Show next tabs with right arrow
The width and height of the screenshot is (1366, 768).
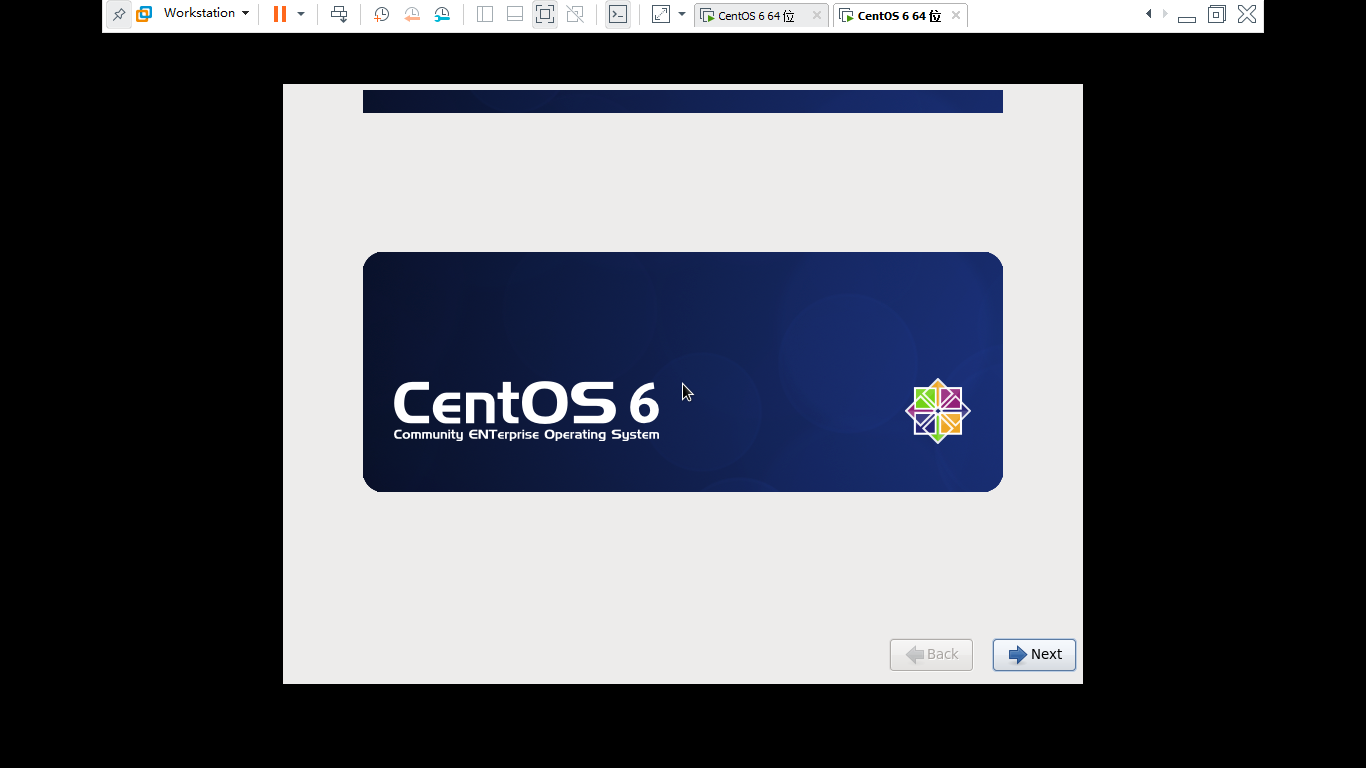(x=1165, y=13)
